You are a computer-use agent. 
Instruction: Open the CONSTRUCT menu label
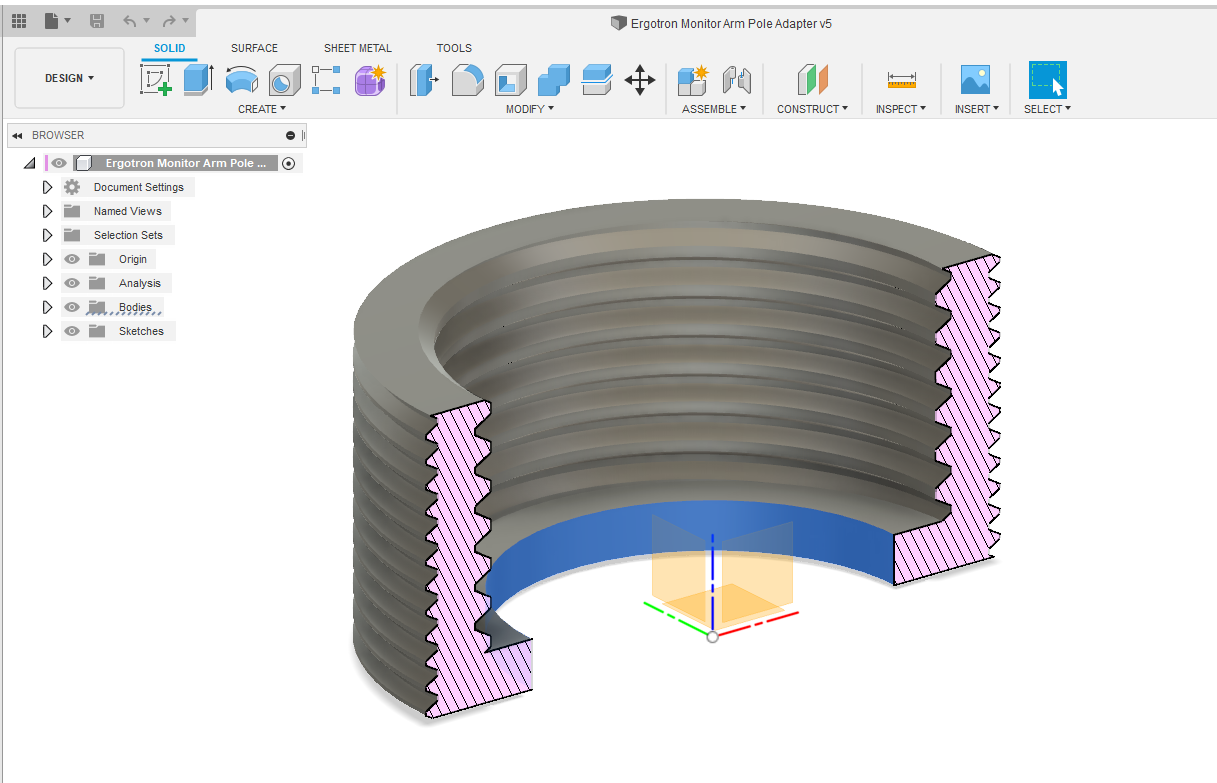click(812, 109)
